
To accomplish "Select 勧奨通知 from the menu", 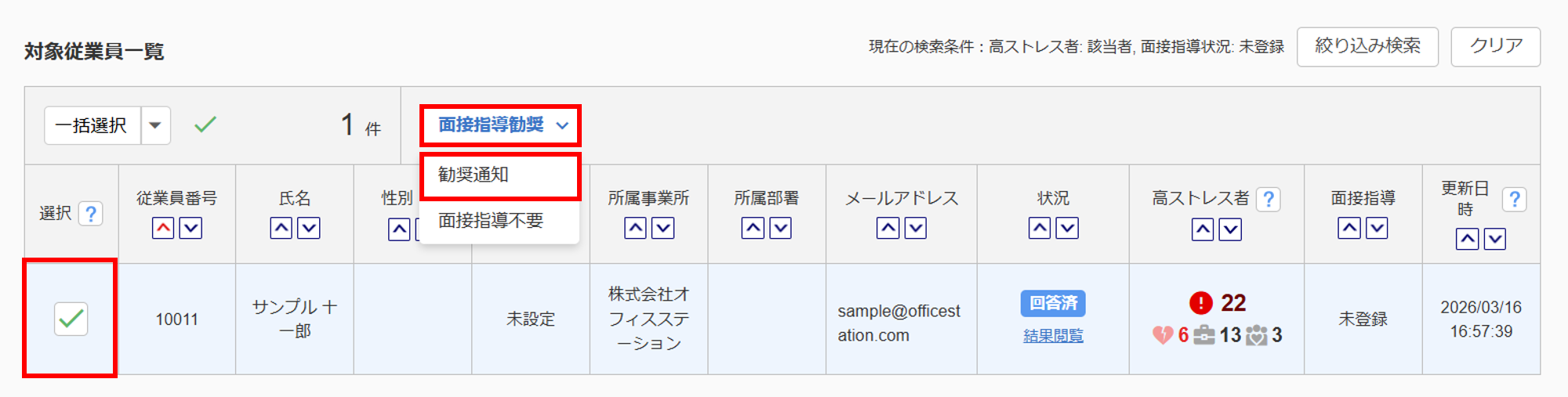I will pos(500,175).
